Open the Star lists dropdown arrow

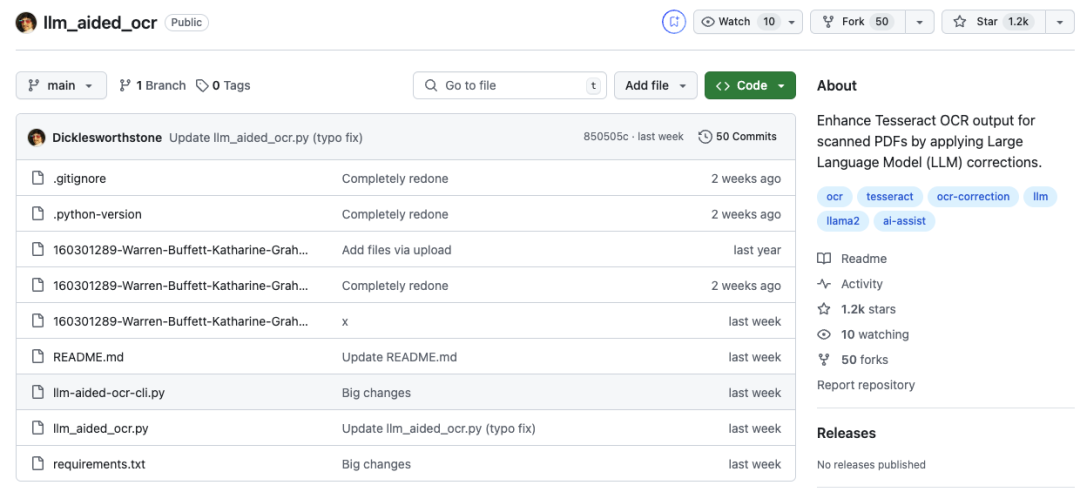1059,22
